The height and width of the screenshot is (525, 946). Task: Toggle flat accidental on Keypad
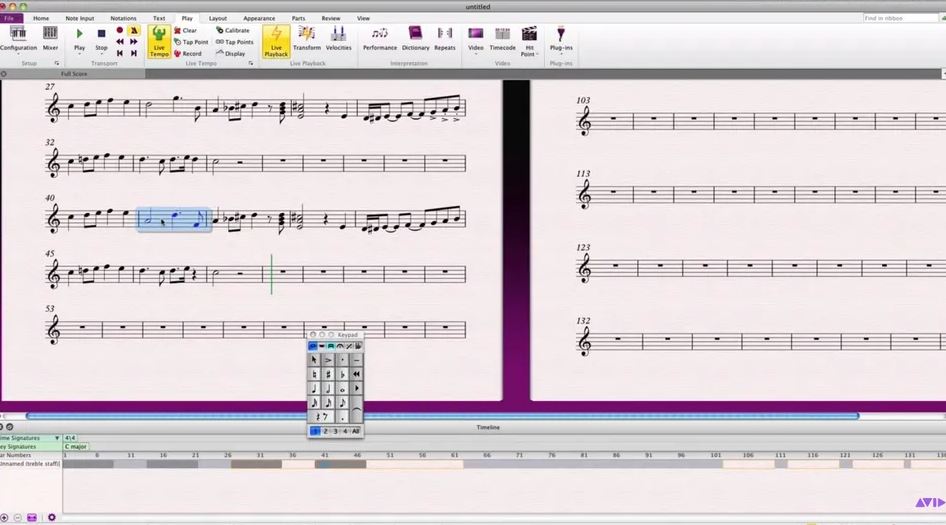(342, 374)
